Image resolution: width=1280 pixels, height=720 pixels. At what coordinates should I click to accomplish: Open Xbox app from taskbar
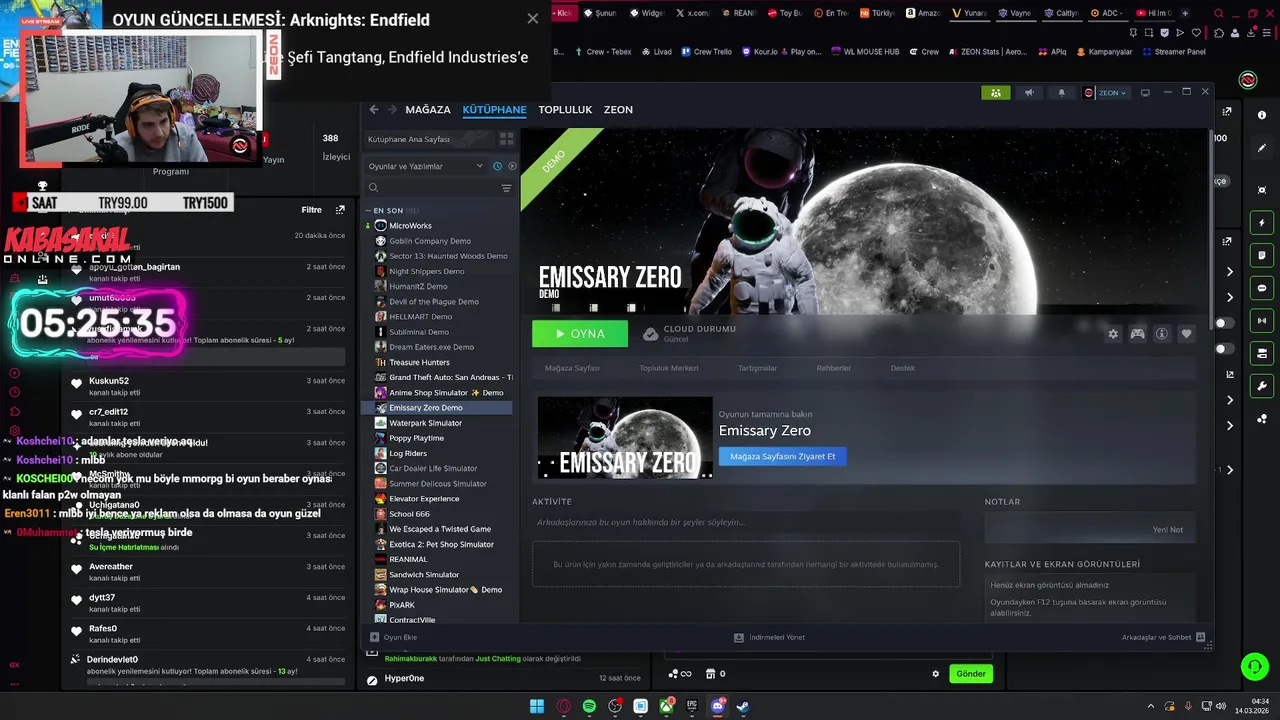point(666,706)
